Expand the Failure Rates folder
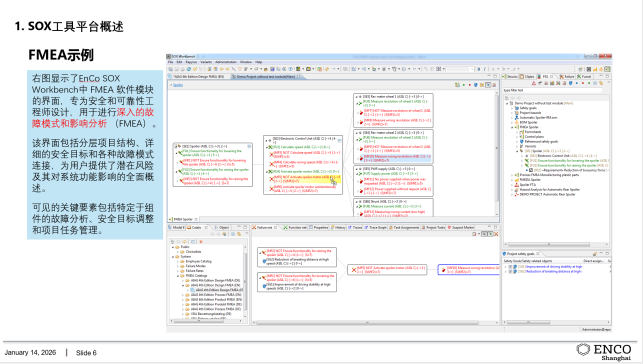 pyautogui.click(x=178, y=271)
